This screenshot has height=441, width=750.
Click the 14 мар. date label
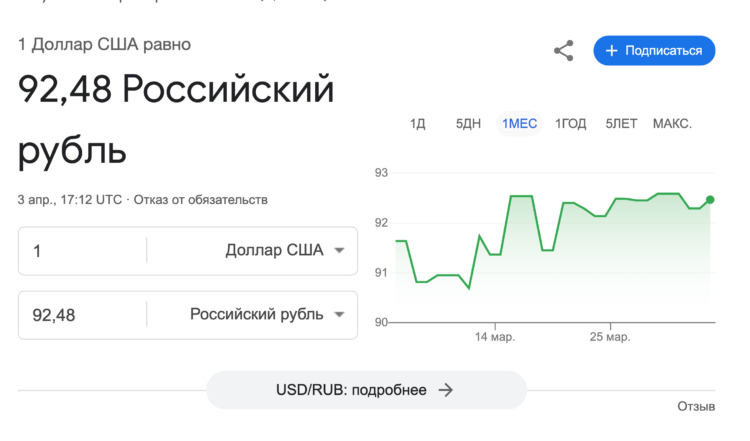coord(495,337)
